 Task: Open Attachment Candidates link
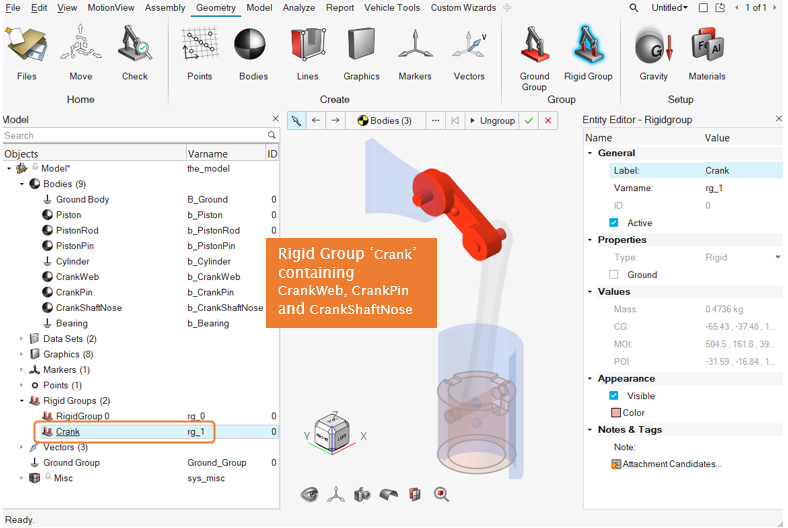(x=671, y=464)
